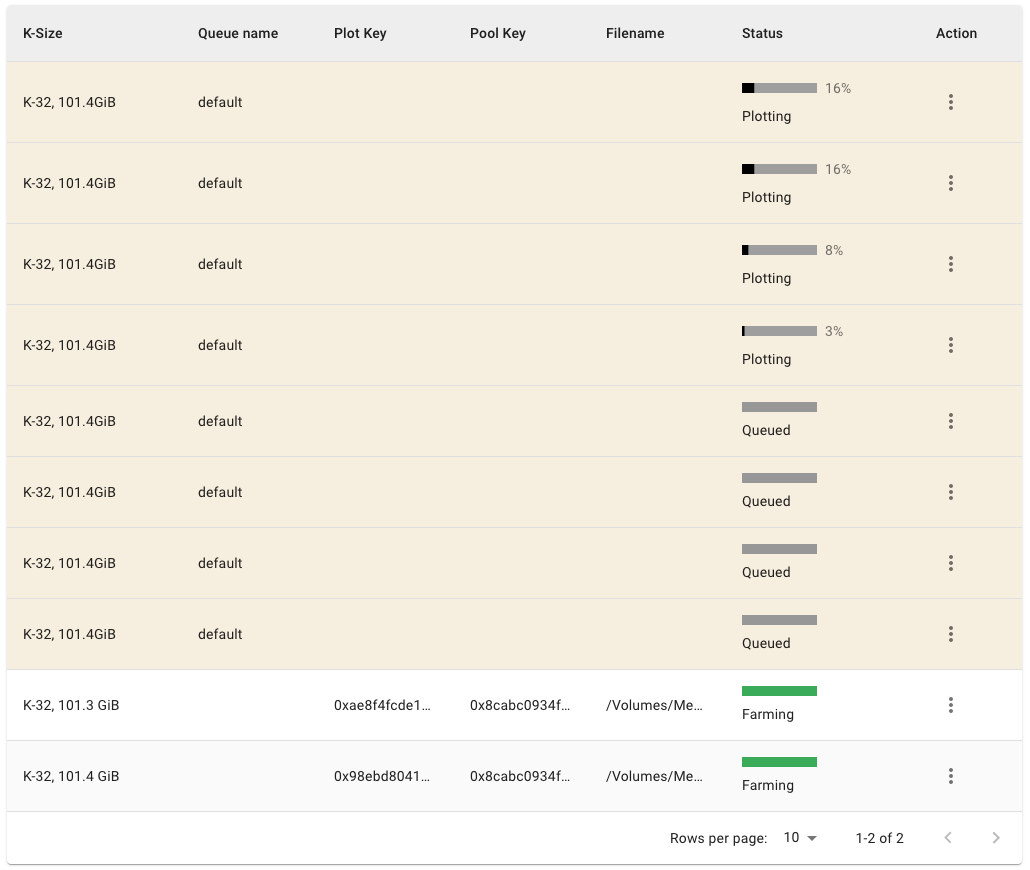
Task: Go to previous page of plots
Action: pyautogui.click(x=948, y=838)
